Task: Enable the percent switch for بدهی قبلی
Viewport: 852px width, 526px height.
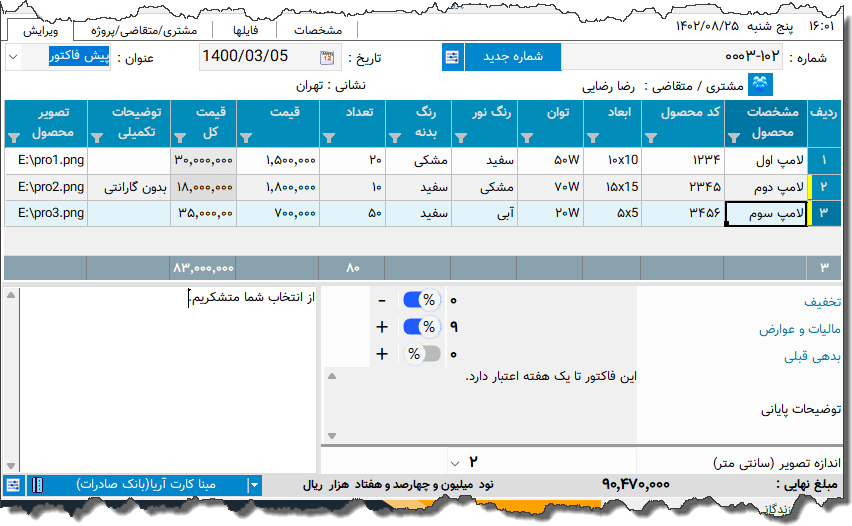Action: [x=422, y=354]
